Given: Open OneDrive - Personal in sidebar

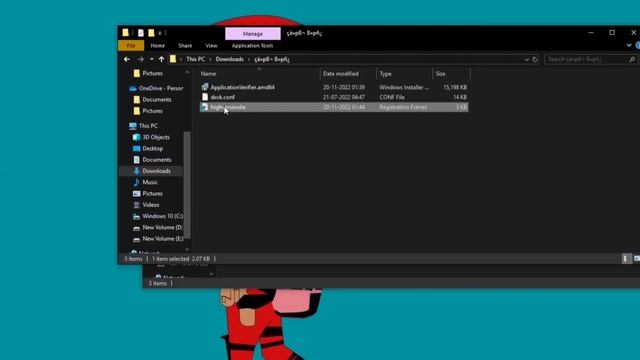Looking at the screenshot, I should click(160, 88).
